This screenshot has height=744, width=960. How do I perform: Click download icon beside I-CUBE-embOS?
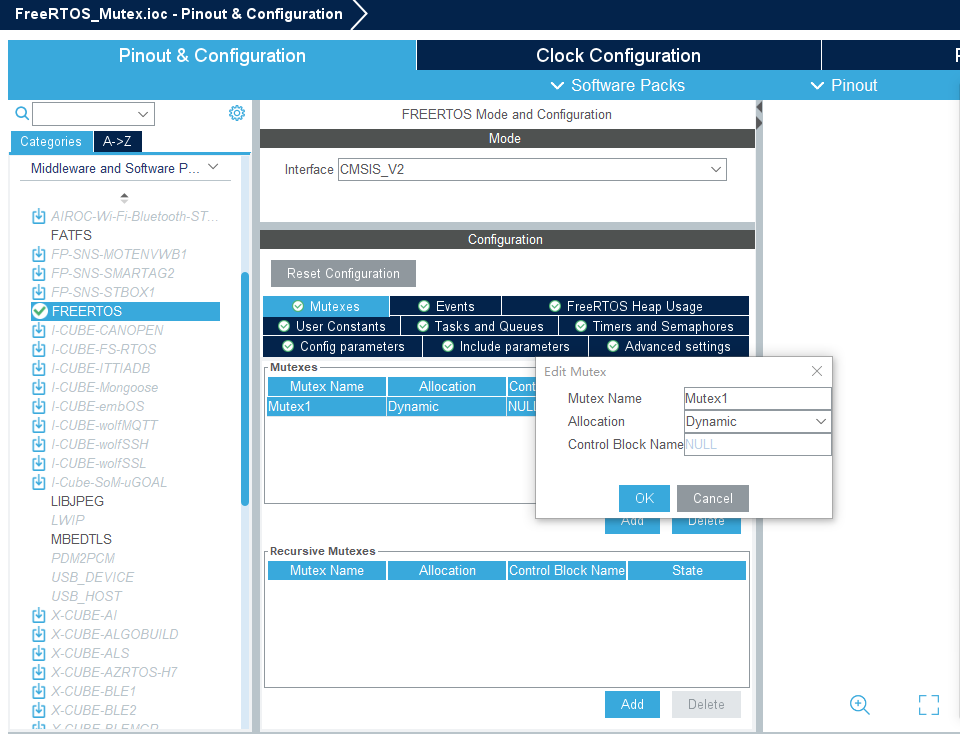(x=39, y=406)
